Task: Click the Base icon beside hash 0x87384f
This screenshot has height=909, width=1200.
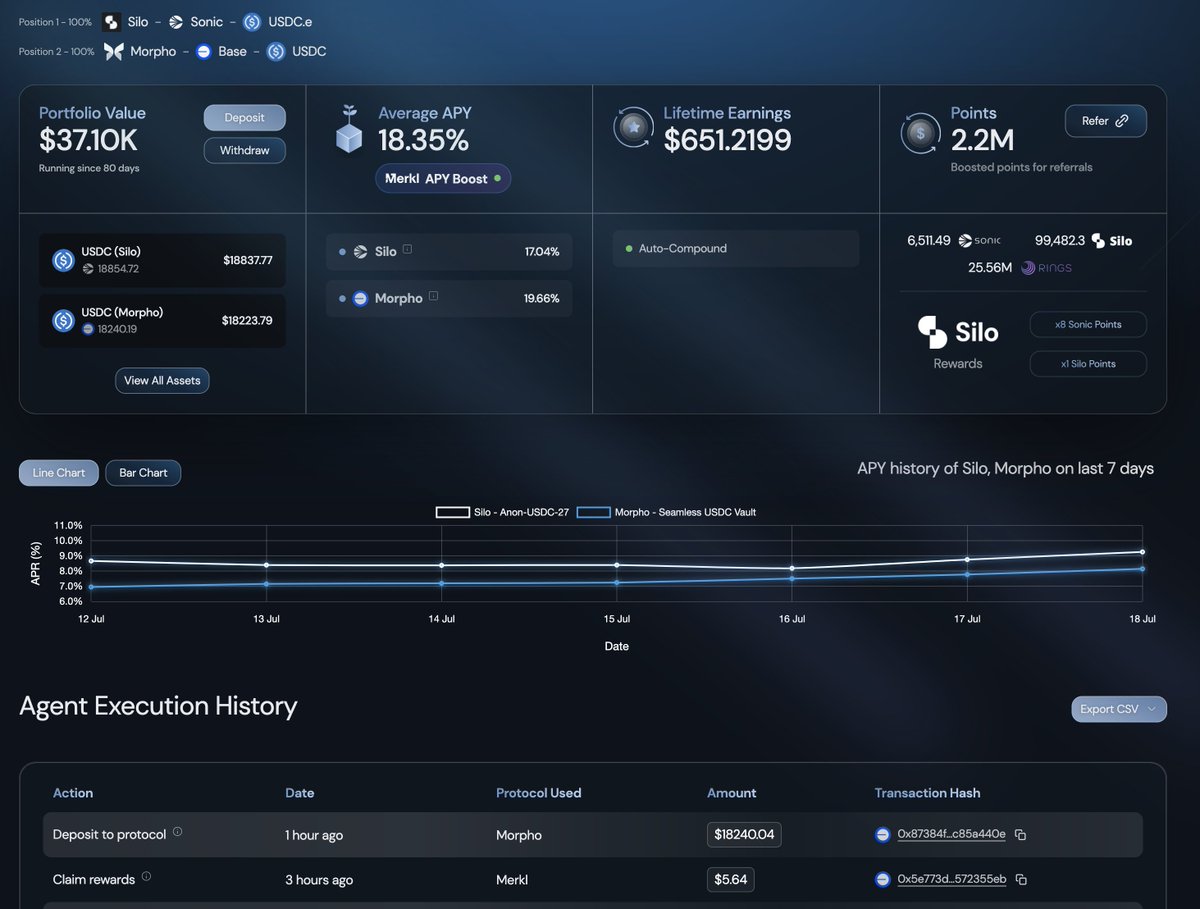Action: tap(883, 834)
